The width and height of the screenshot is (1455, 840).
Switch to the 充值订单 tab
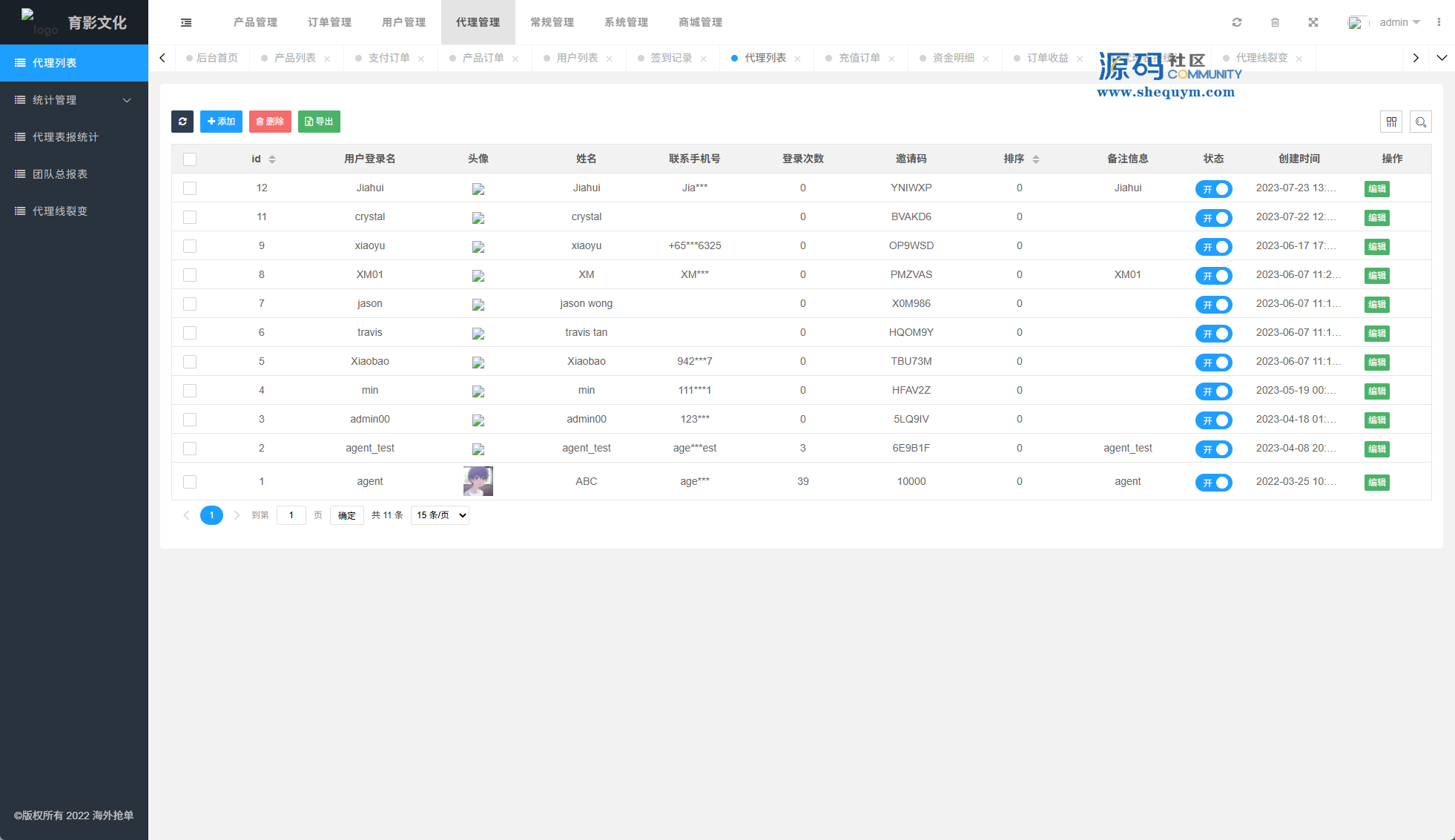[x=859, y=58]
